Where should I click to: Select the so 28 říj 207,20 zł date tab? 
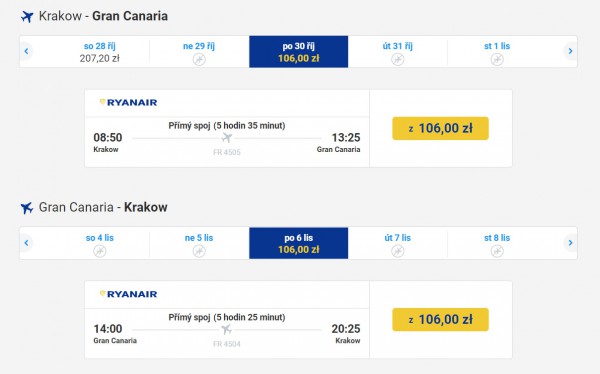coord(99,52)
